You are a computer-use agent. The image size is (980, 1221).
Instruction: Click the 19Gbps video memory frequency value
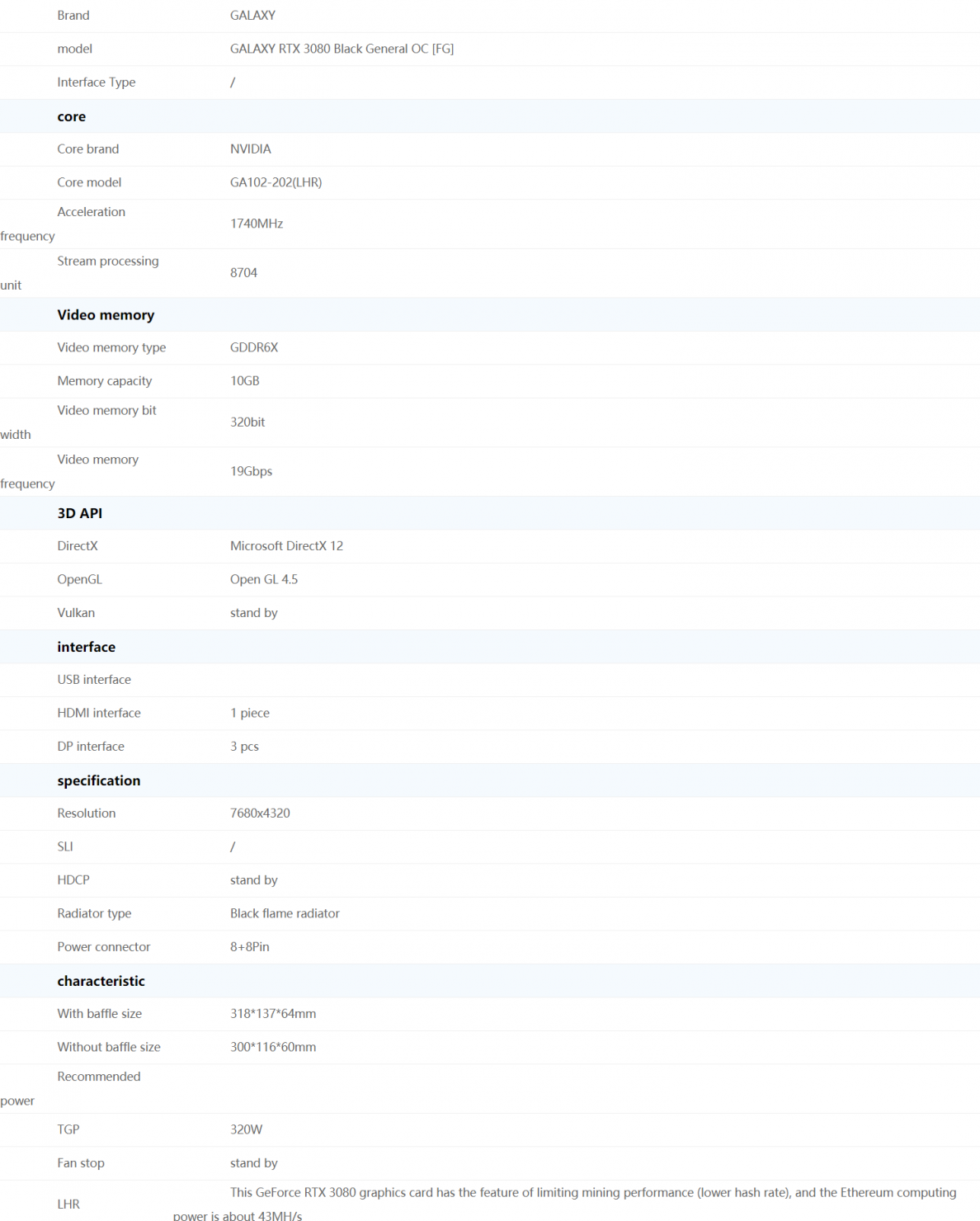pyautogui.click(x=251, y=471)
